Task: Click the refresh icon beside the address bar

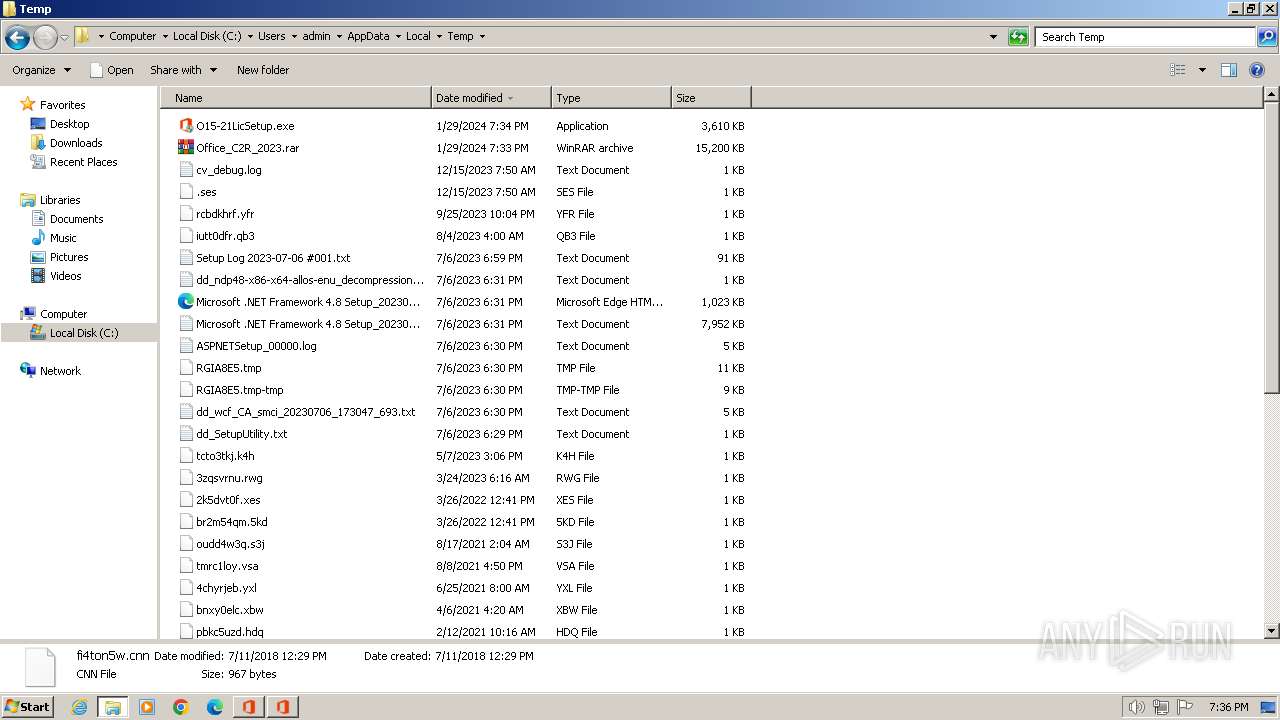Action: point(1018,37)
